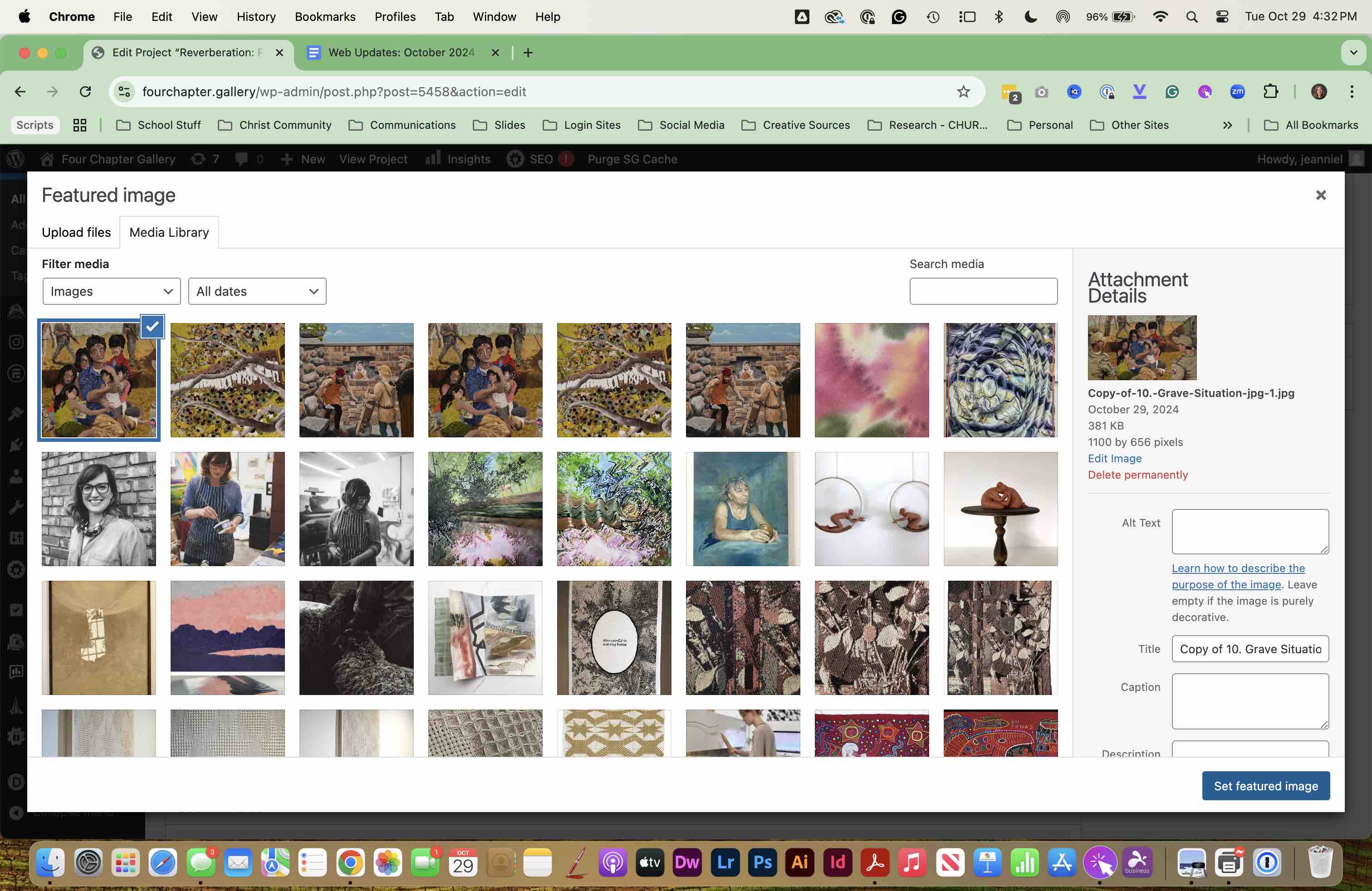Screen dimensions: 1372x891
Task: Switch to the Media Library tab
Action: (169, 232)
